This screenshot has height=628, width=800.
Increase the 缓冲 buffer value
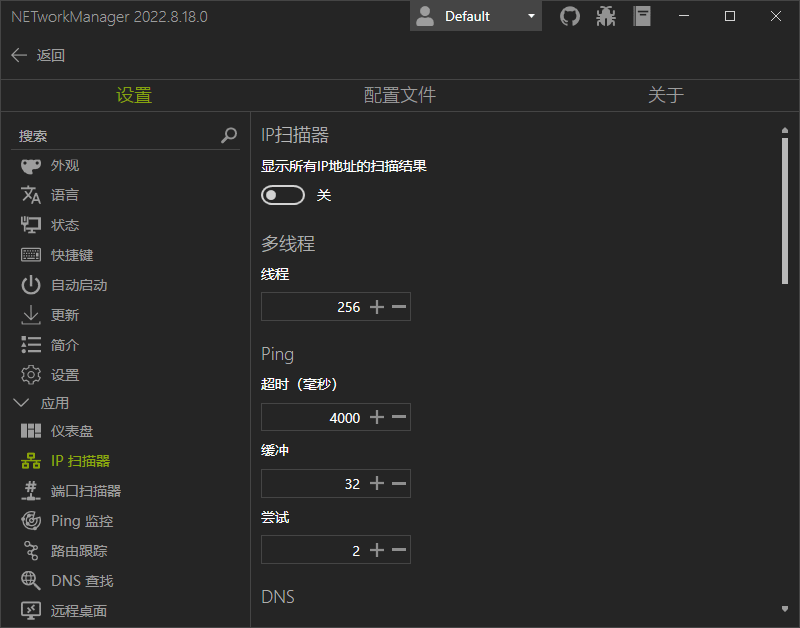point(377,483)
